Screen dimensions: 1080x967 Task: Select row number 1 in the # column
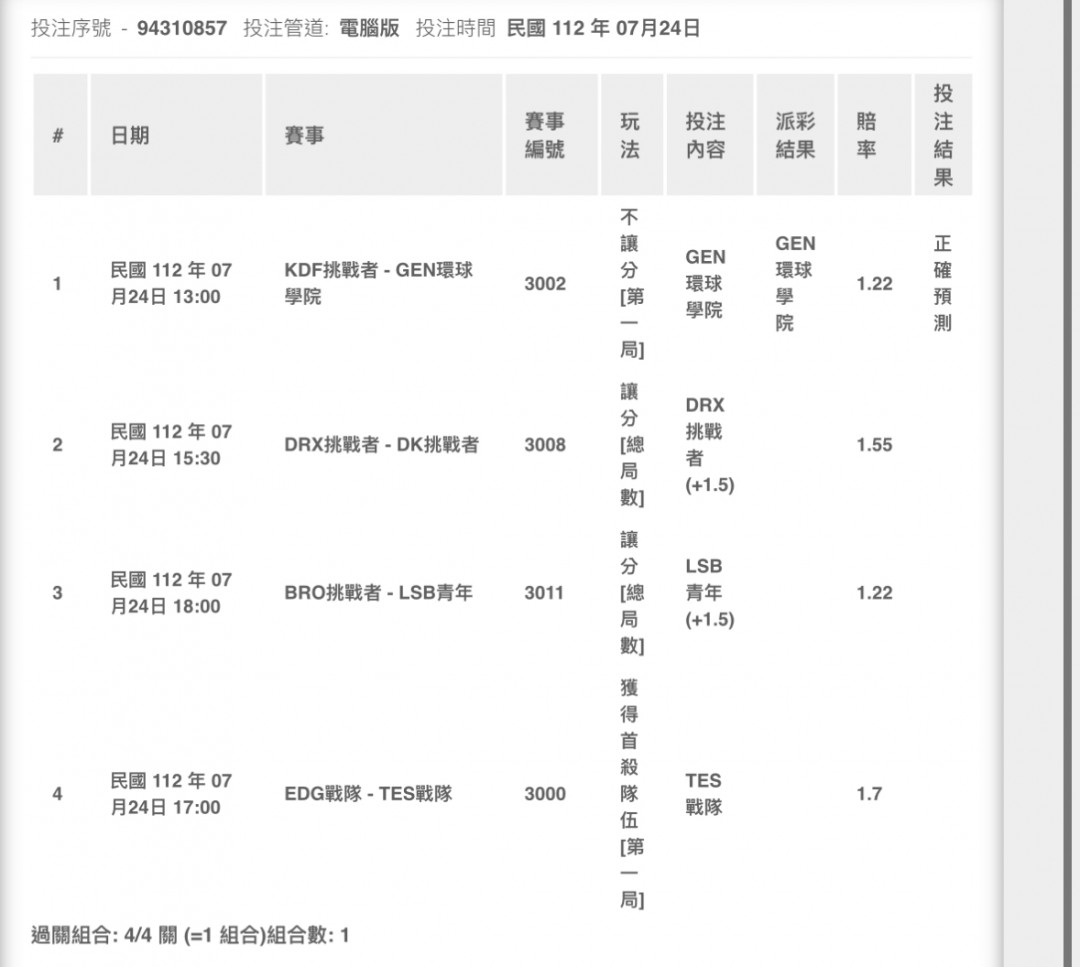[x=57, y=284]
